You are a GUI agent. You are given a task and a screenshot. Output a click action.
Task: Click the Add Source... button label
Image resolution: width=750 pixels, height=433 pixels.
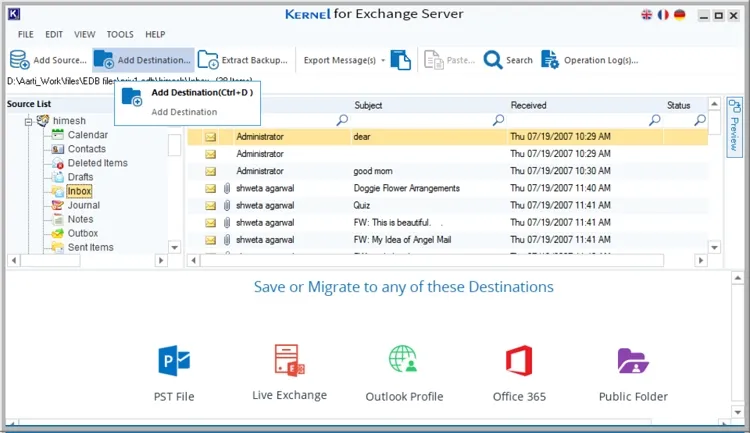point(60,60)
